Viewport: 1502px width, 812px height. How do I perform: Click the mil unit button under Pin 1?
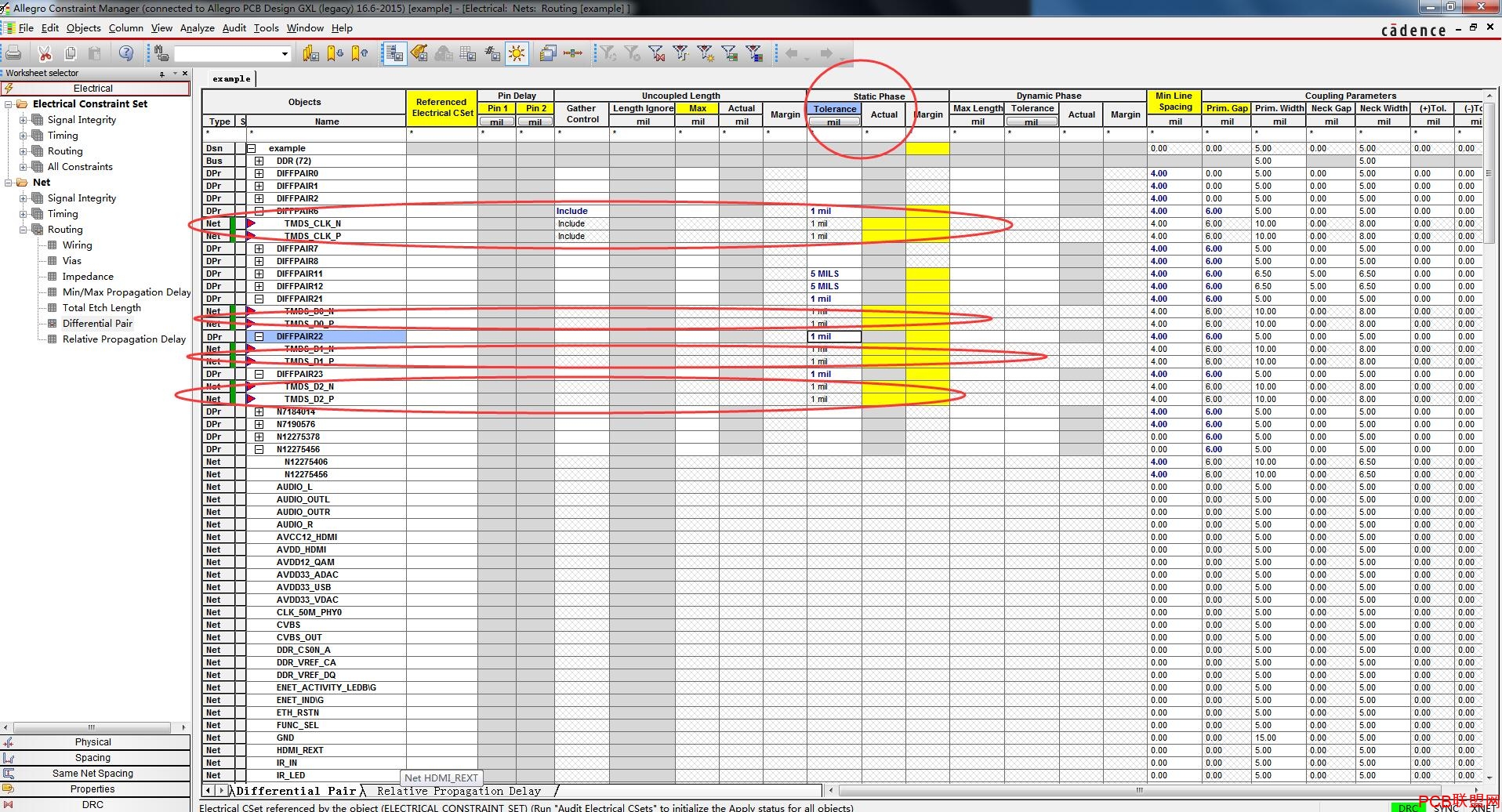click(496, 121)
